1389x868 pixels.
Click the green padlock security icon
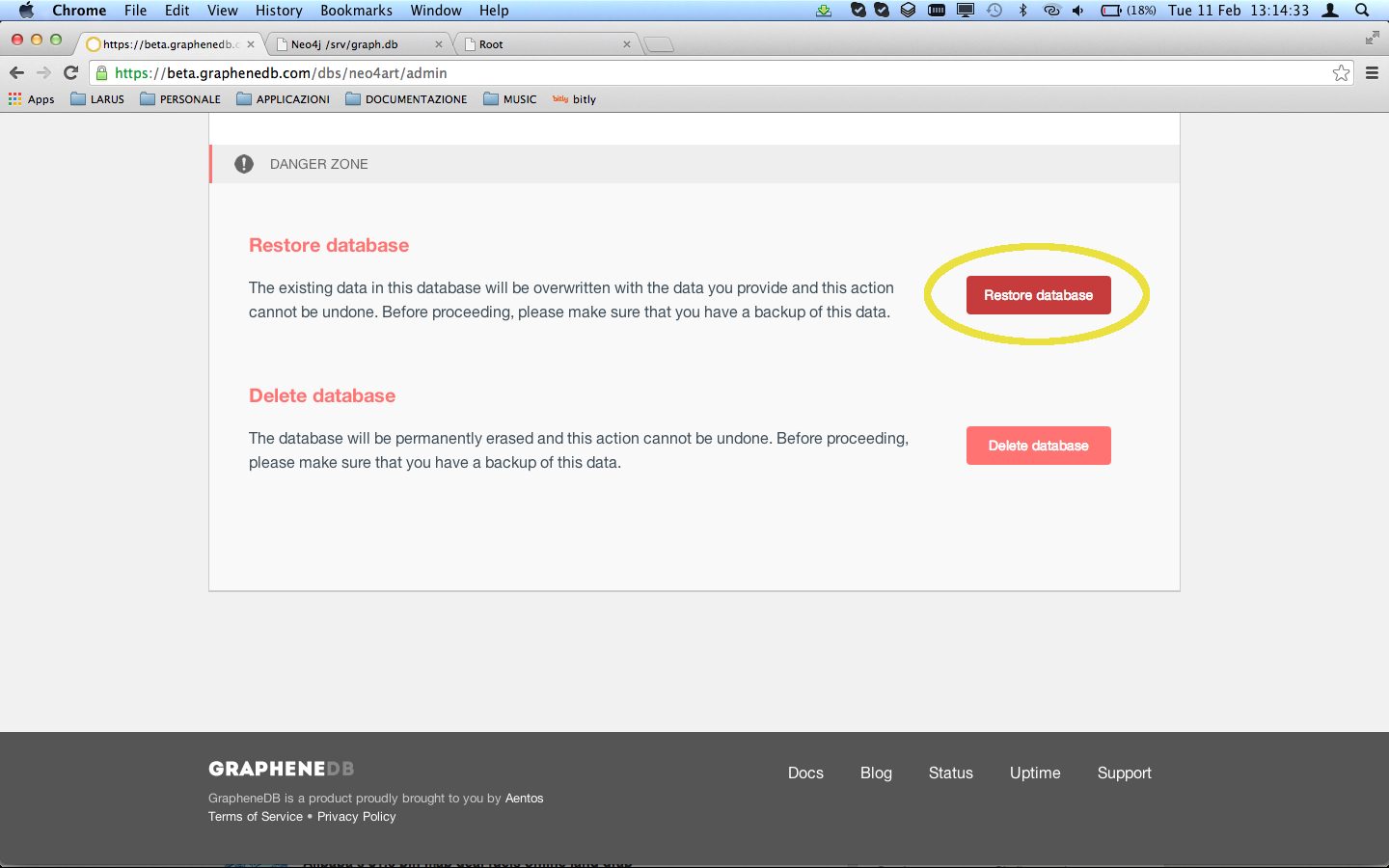tap(102, 72)
